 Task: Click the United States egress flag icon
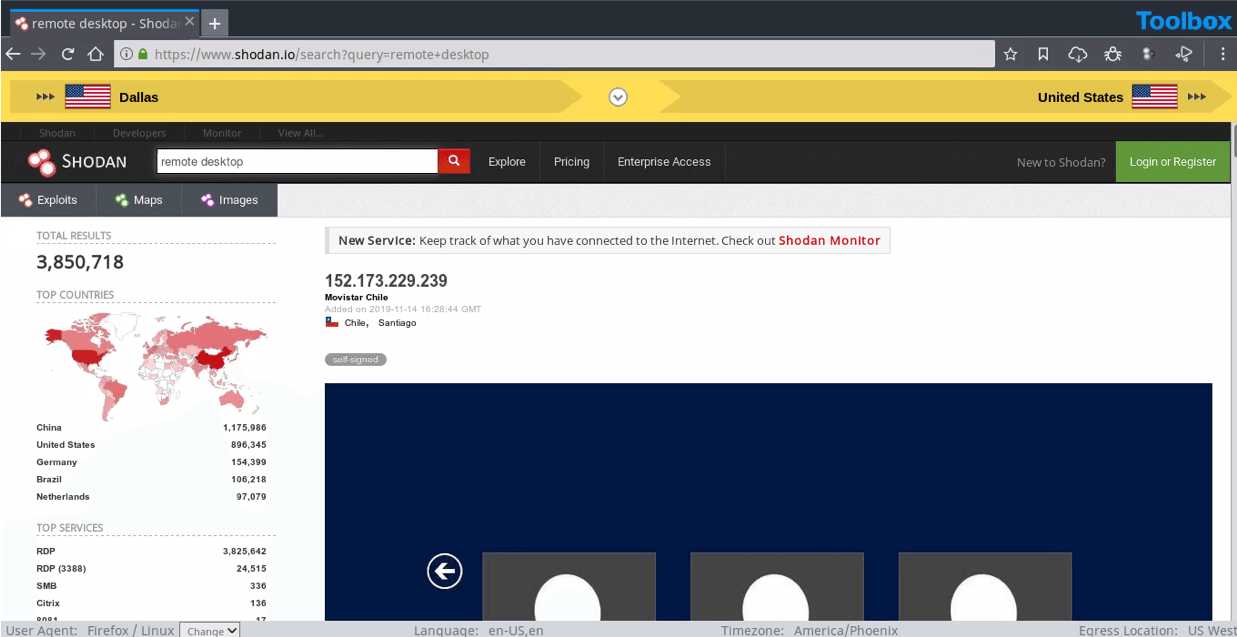point(1154,96)
